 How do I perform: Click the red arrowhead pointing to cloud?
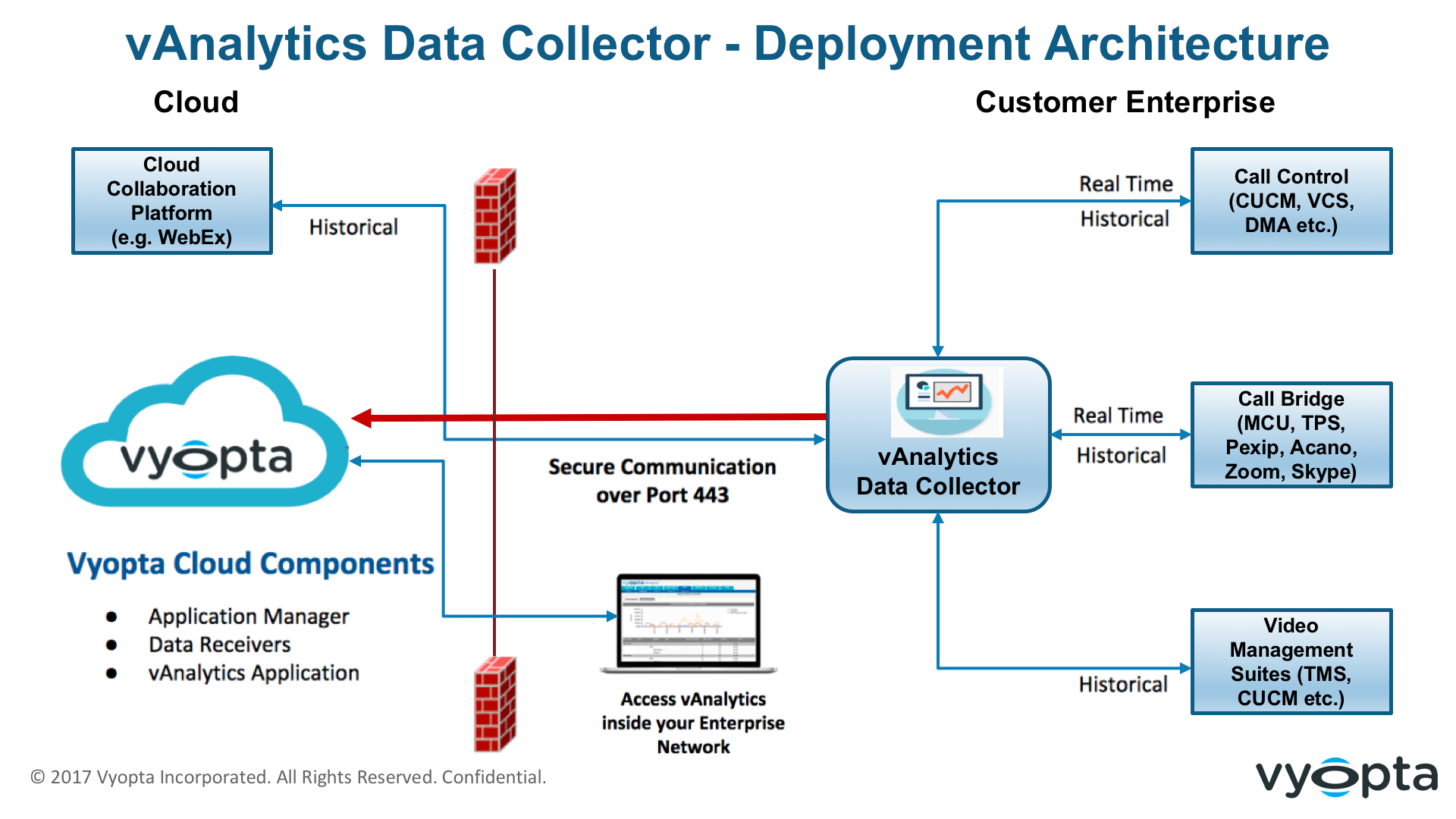coord(362,418)
